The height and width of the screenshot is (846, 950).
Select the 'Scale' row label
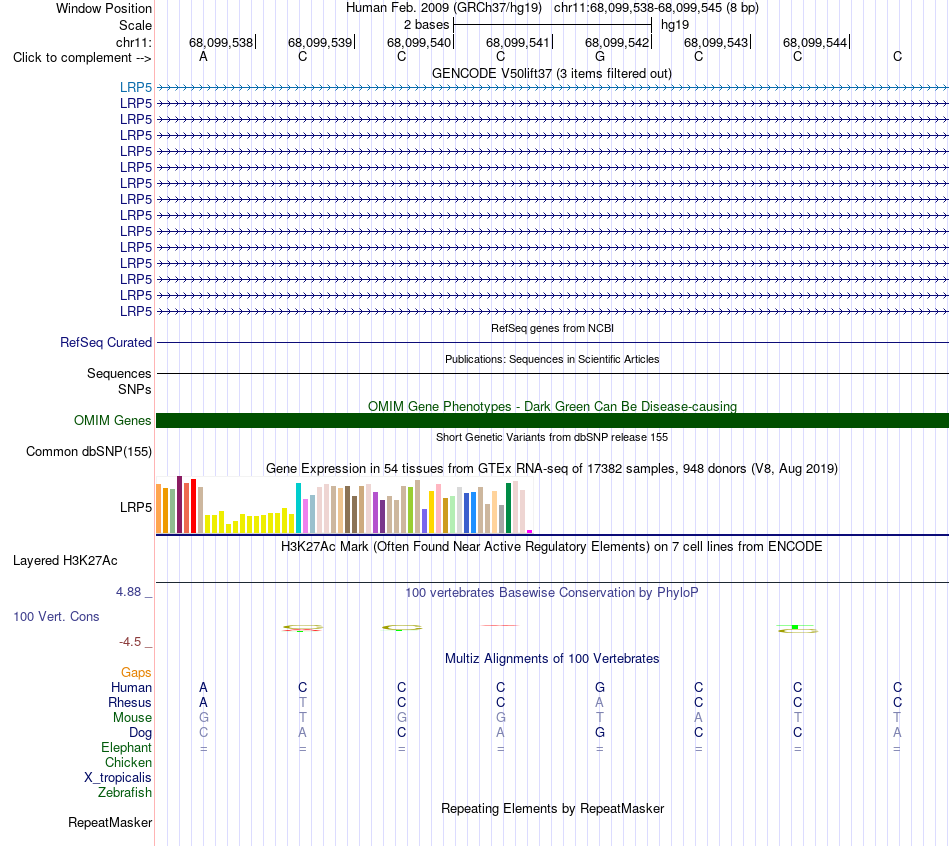[x=135, y=25]
